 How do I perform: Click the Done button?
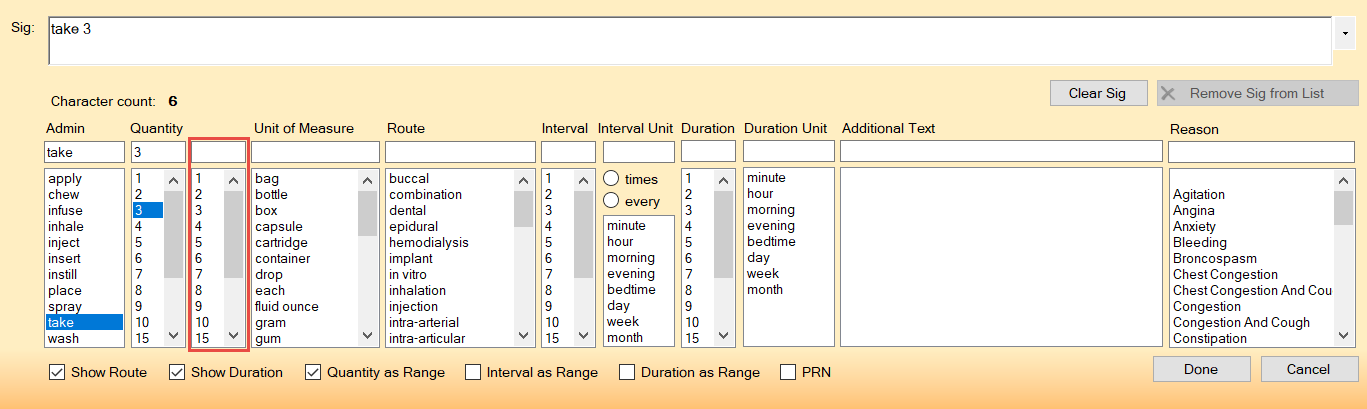1201,369
